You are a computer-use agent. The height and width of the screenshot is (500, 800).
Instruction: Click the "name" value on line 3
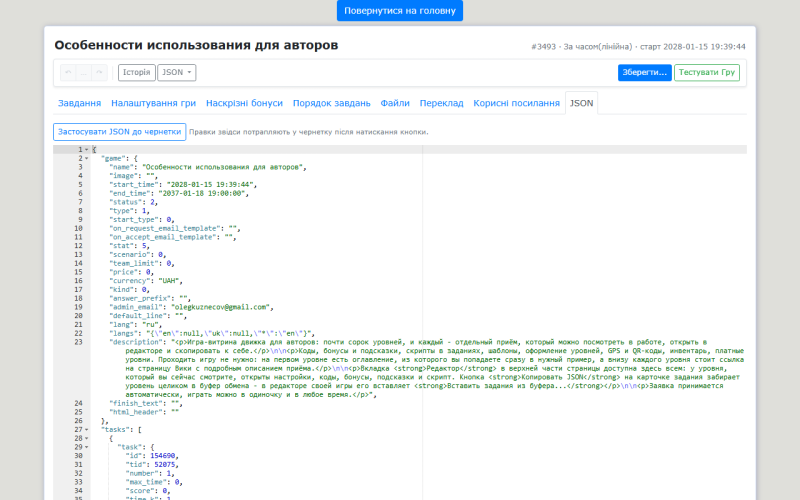coord(224,167)
